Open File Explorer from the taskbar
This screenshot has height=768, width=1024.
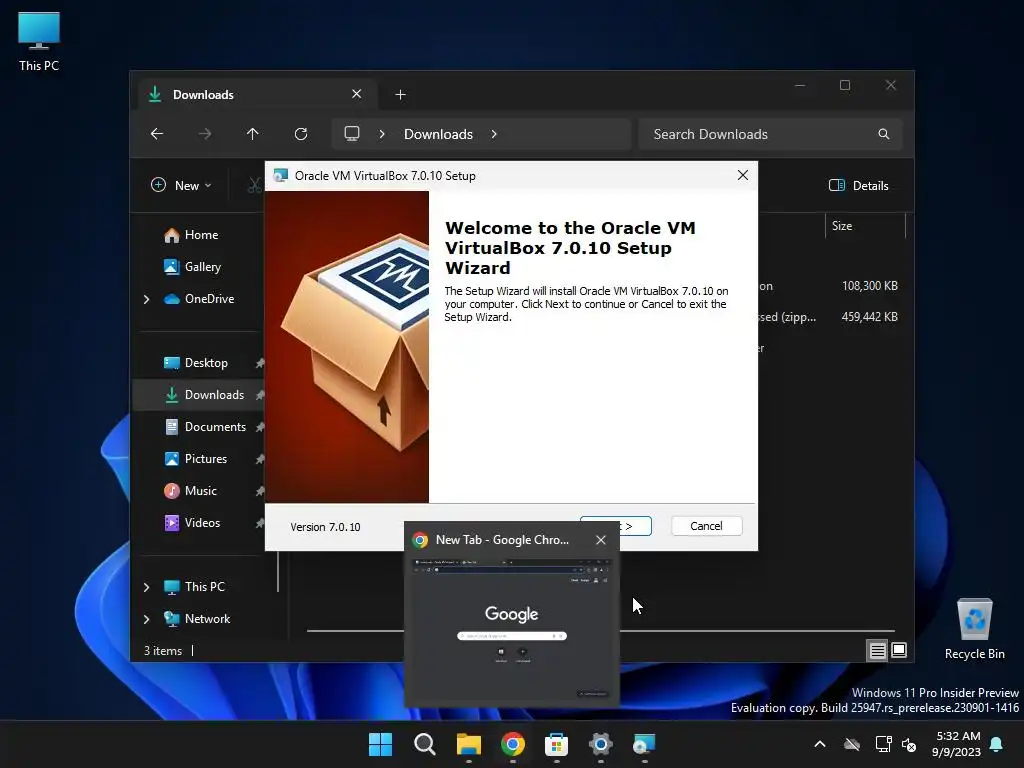click(x=468, y=744)
